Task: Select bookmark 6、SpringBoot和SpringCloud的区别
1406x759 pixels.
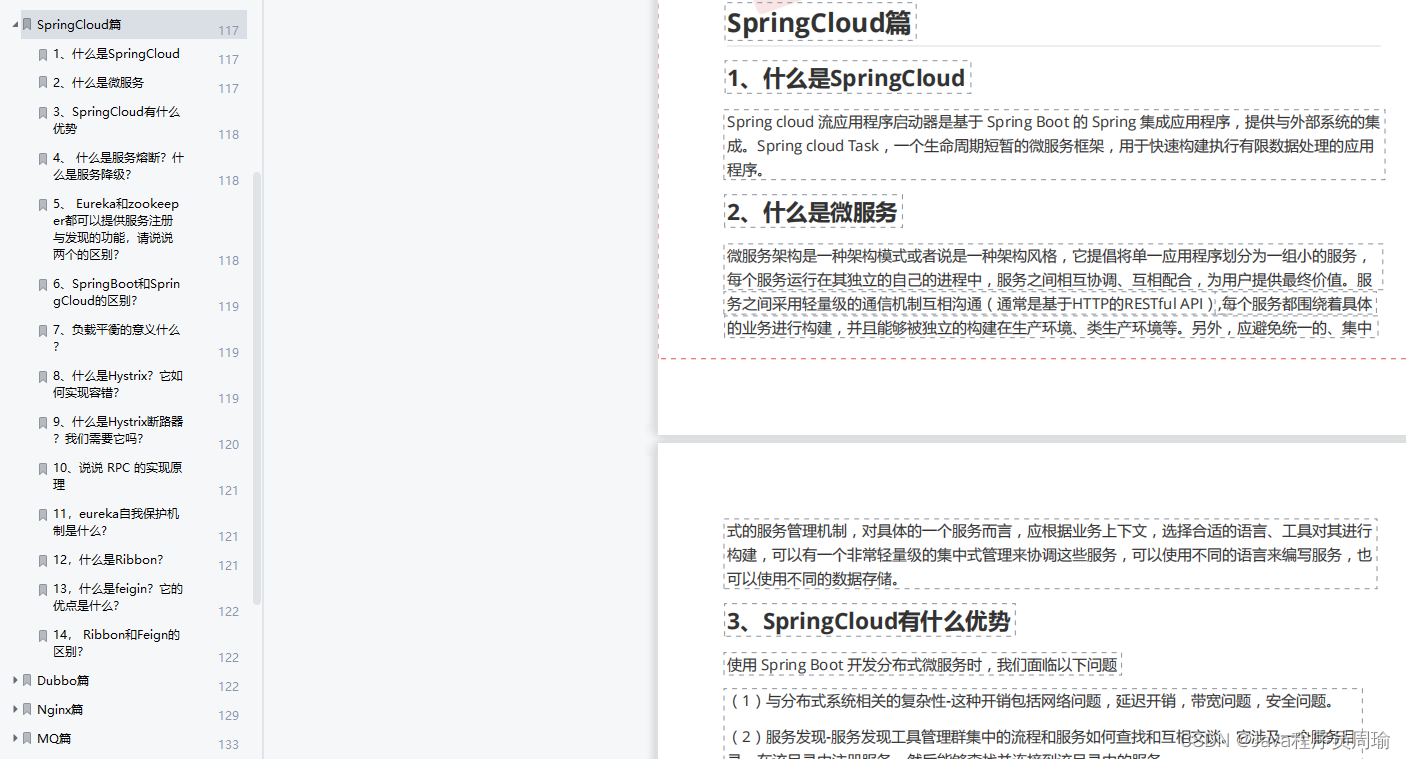Action: tap(116, 292)
